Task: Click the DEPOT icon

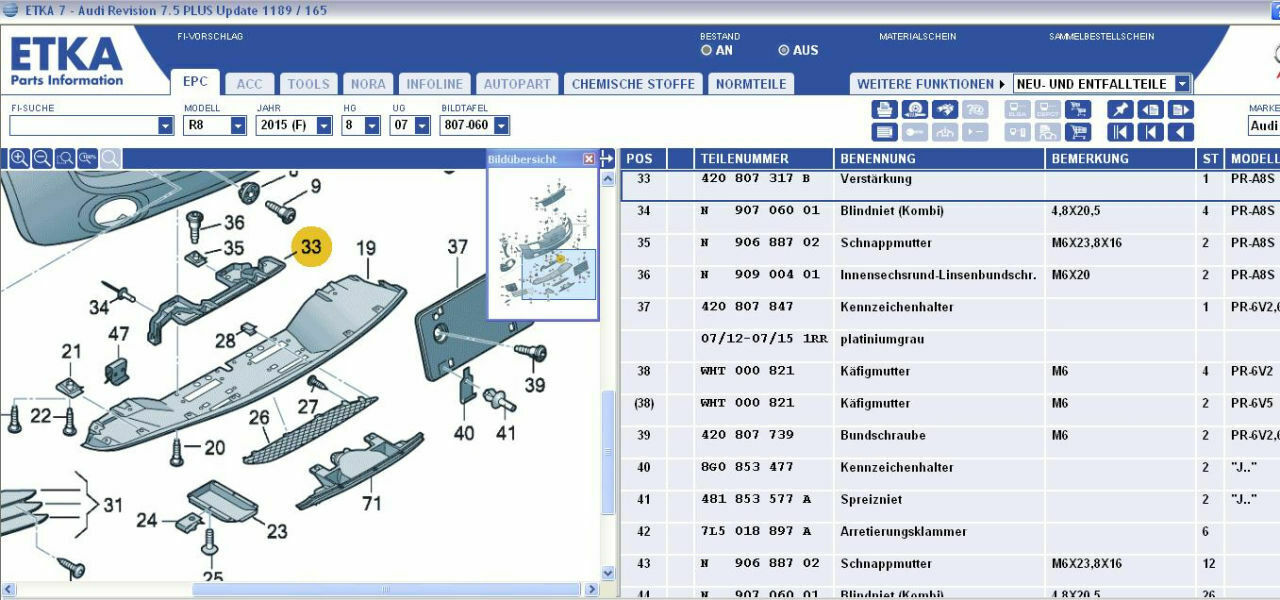Action: [1048, 109]
